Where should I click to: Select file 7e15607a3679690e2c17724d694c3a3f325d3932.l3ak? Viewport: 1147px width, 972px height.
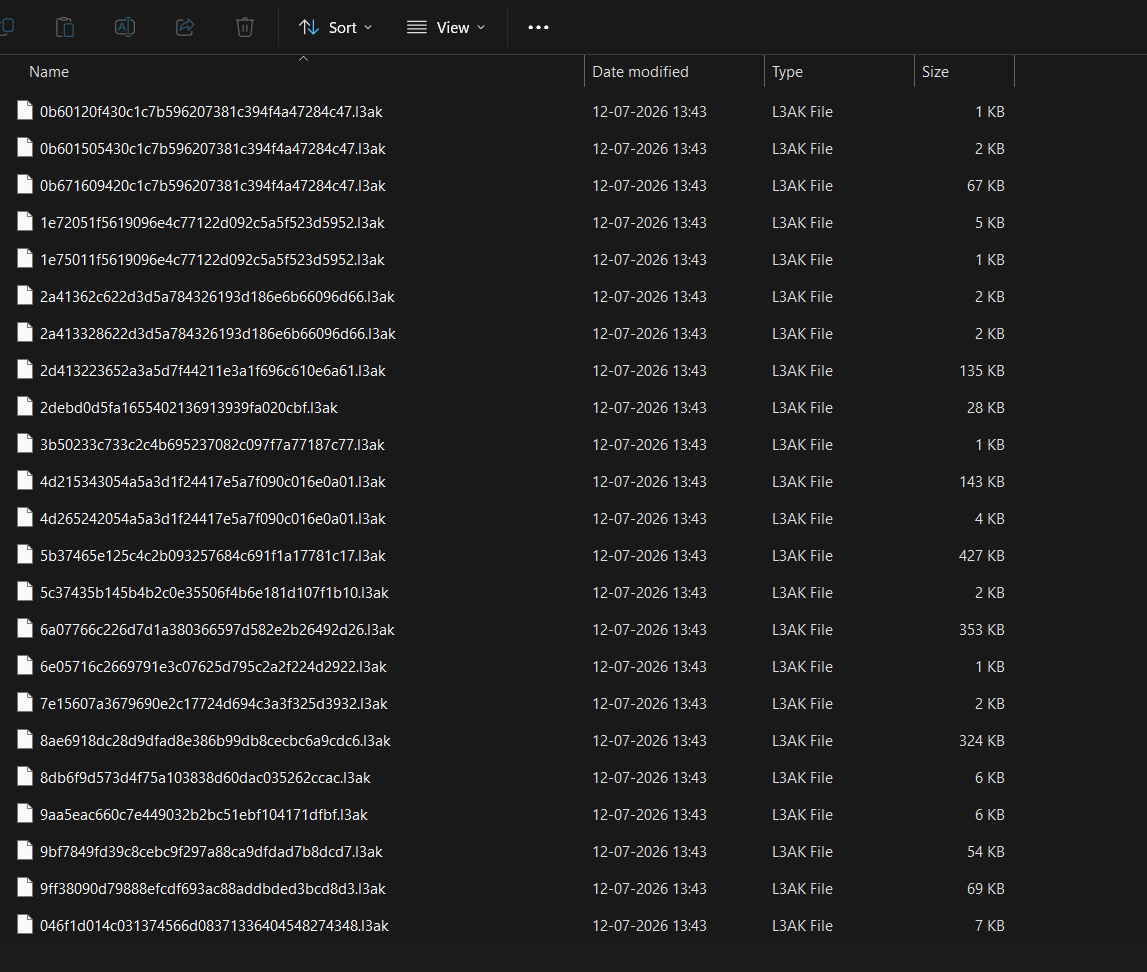pyautogui.click(x=214, y=704)
